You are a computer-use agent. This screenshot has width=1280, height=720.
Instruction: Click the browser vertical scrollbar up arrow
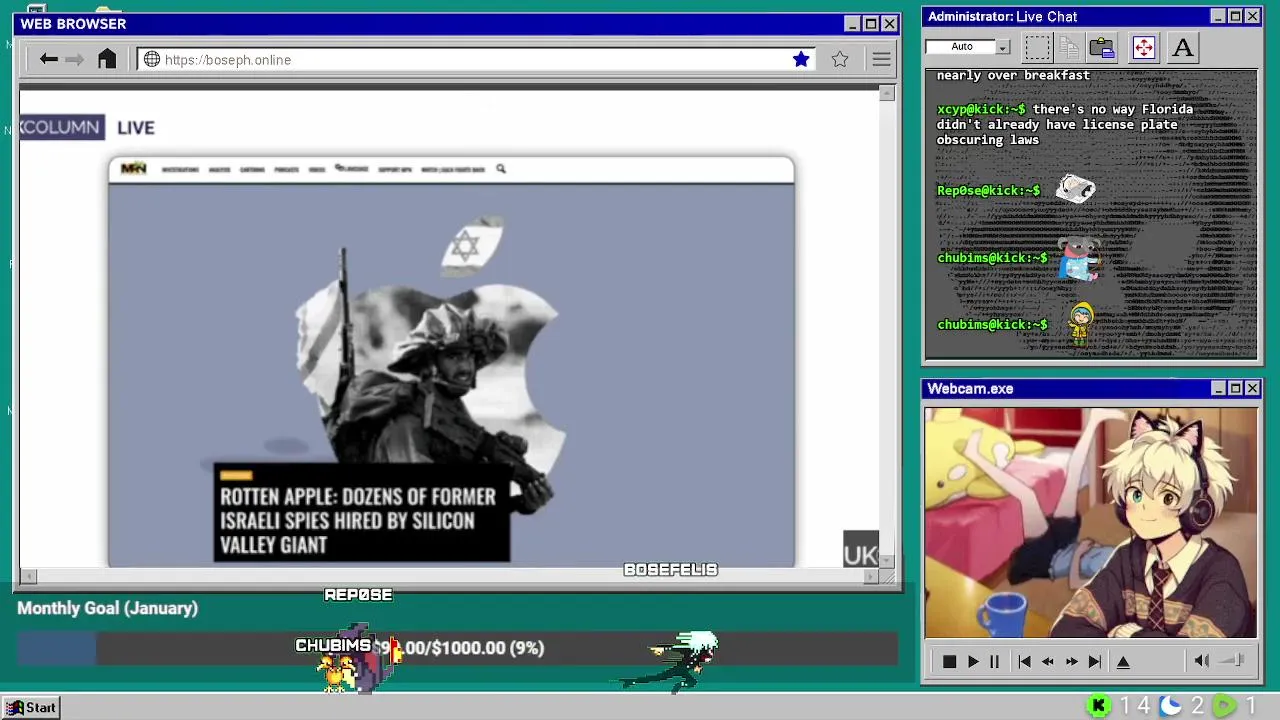click(887, 93)
